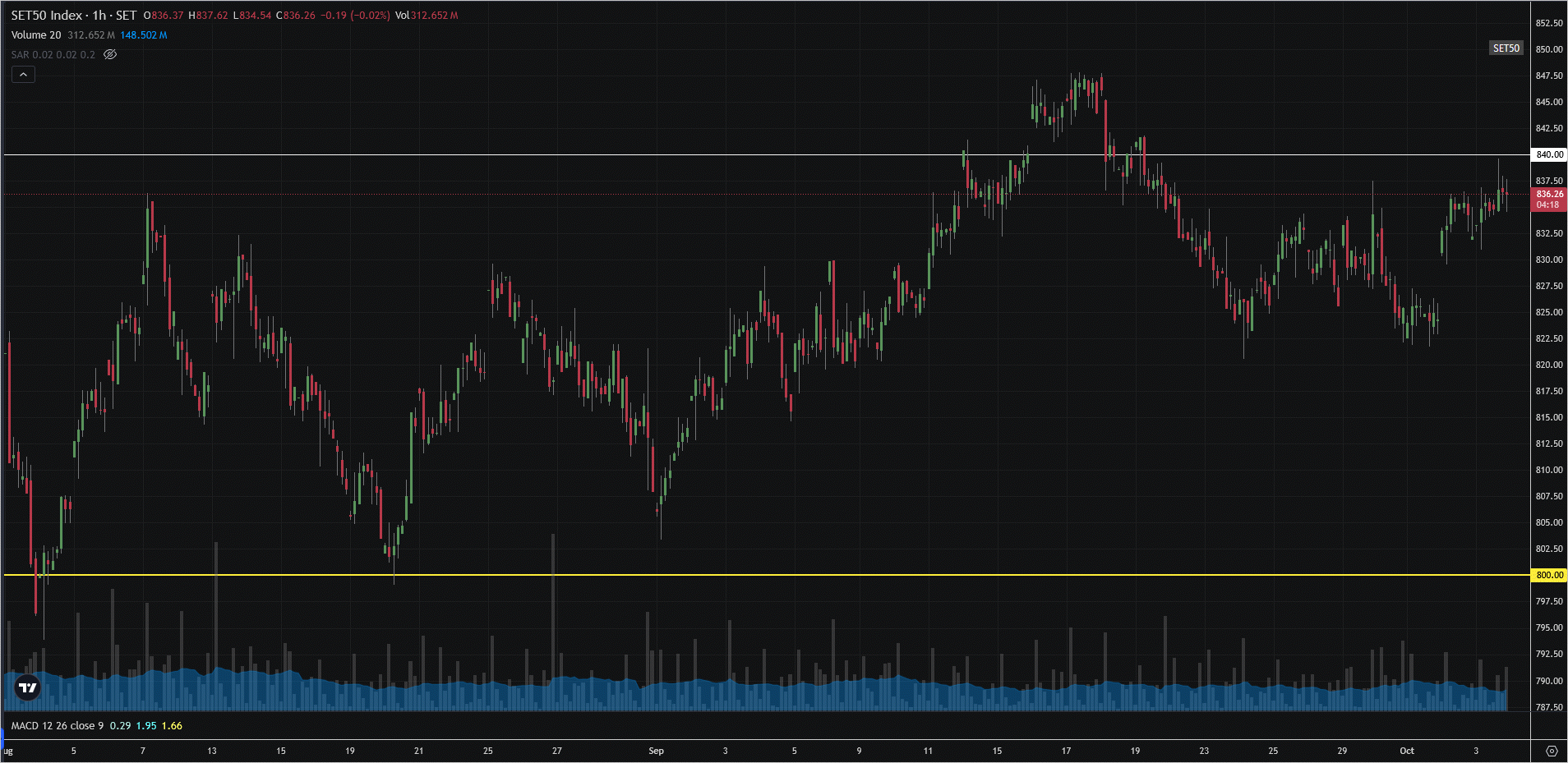
Task: Click the Oct label on time axis
Action: pyautogui.click(x=1407, y=751)
